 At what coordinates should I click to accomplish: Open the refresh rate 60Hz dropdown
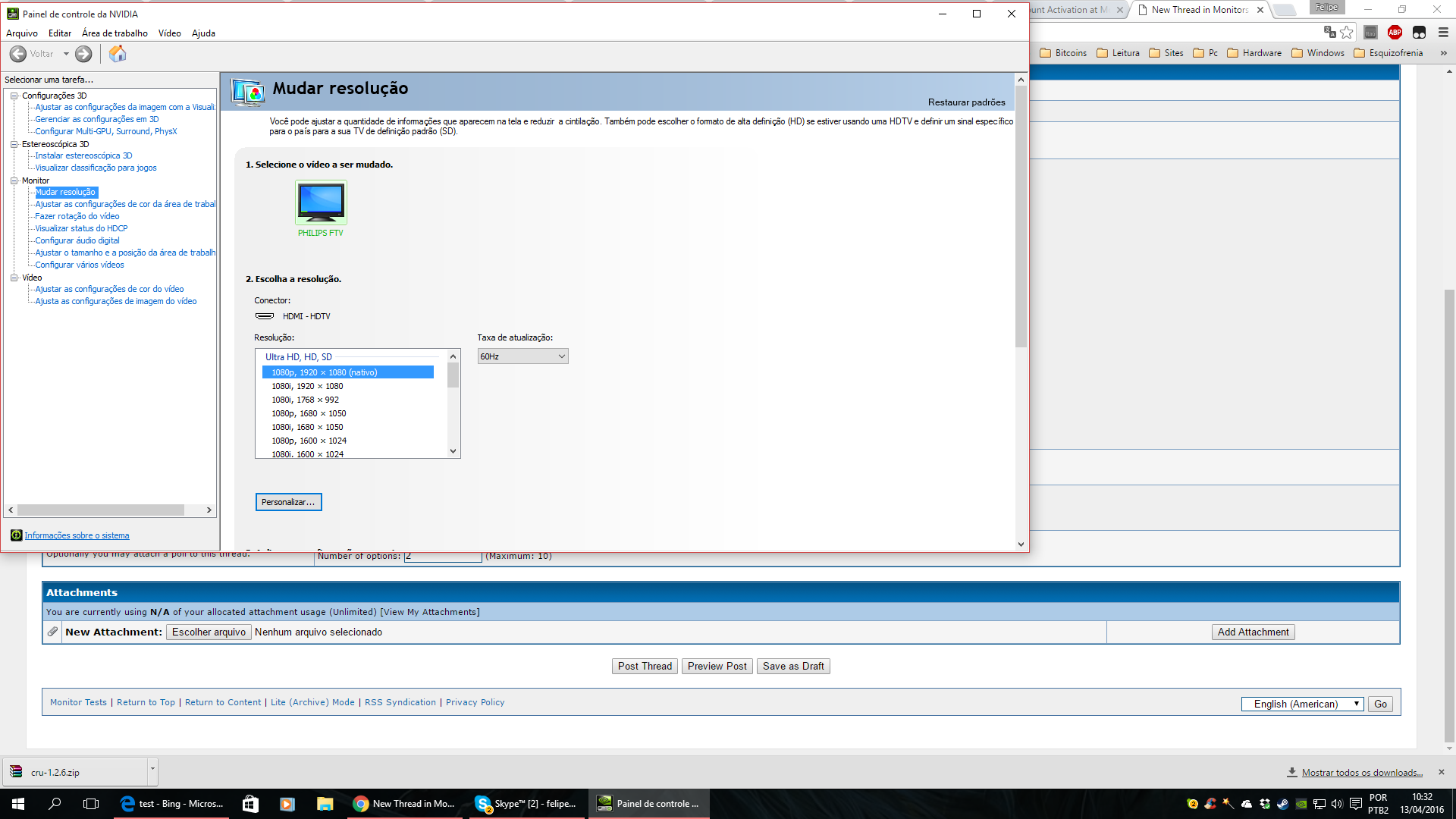pos(522,356)
